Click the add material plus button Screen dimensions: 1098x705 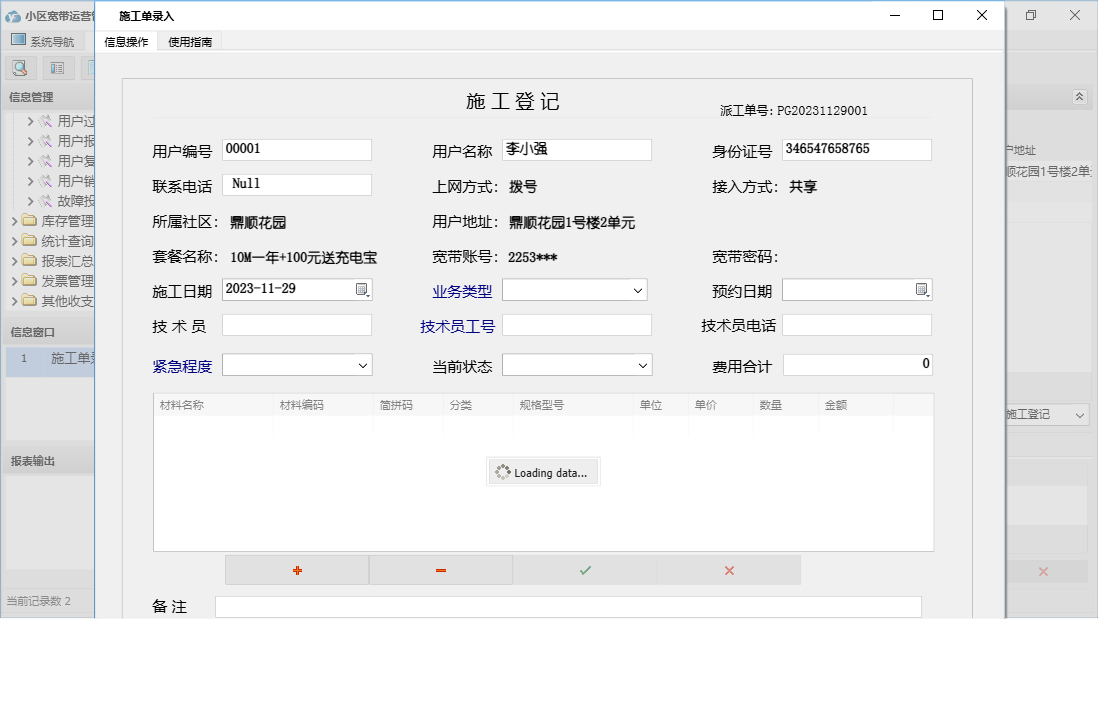pos(297,570)
